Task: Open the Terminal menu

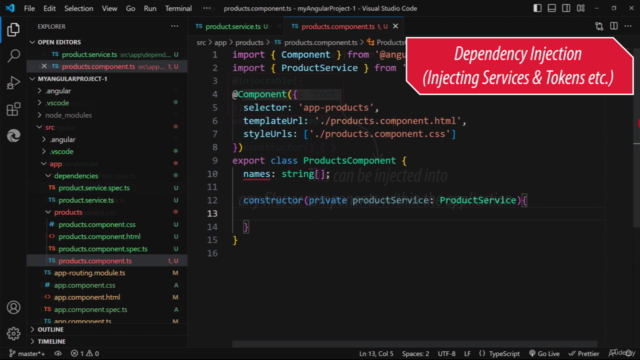Action: 178,8
